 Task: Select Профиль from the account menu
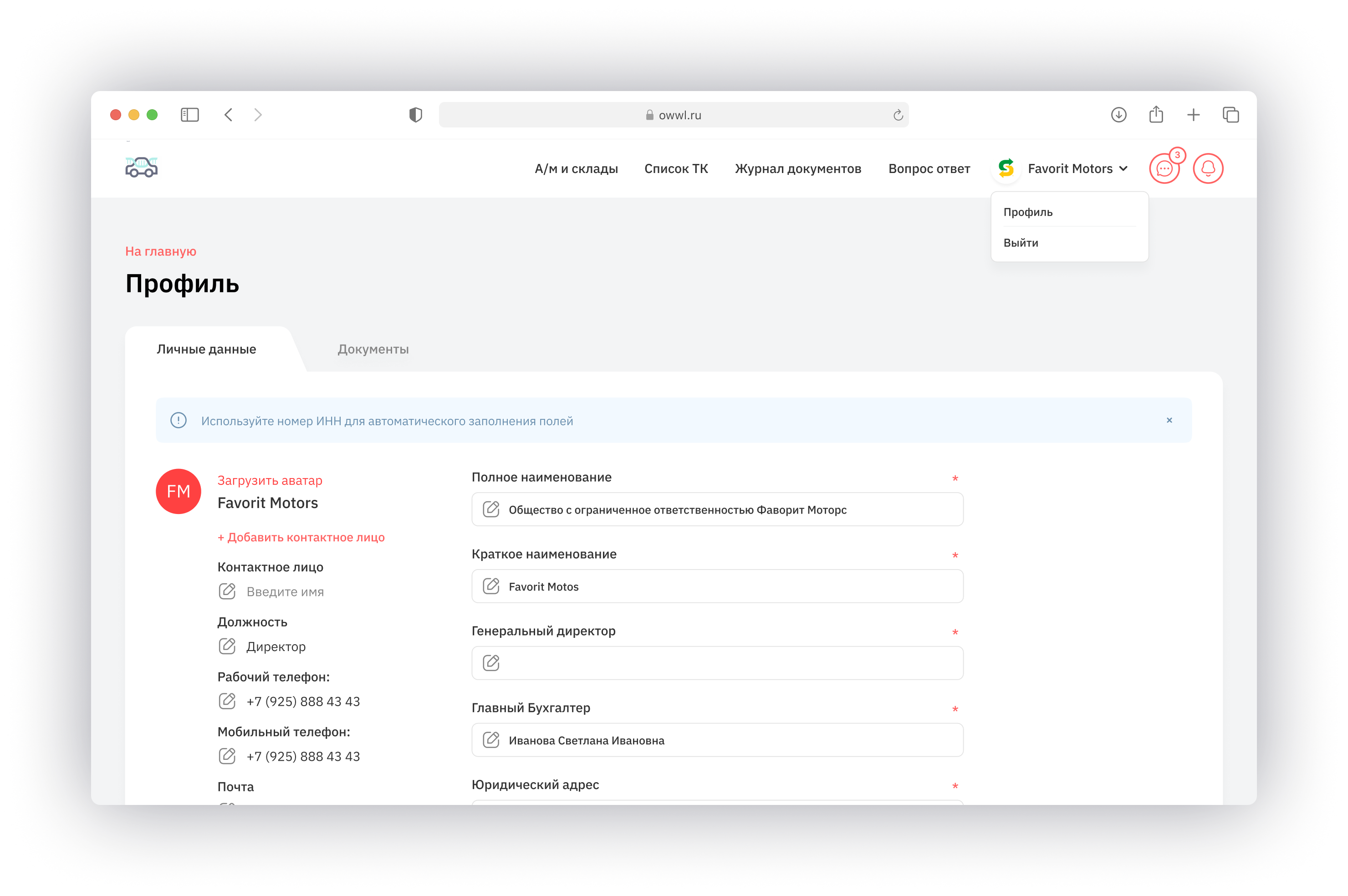coord(1027,212)
